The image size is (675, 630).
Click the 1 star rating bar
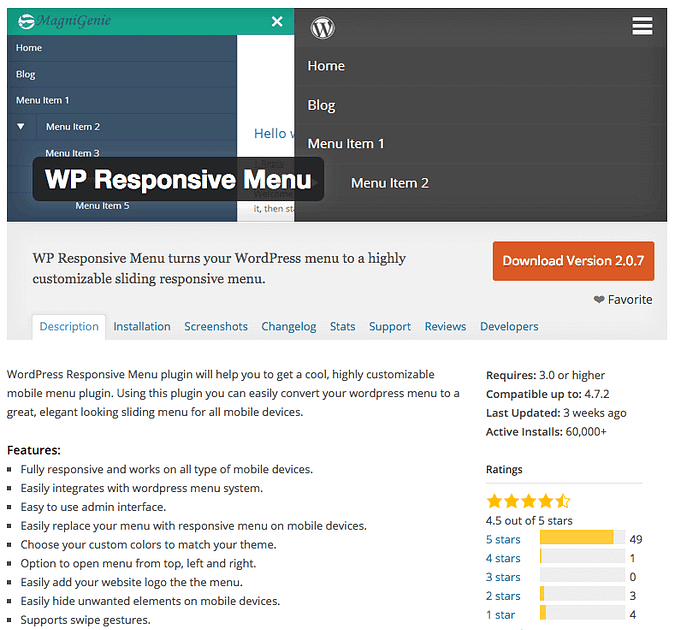[x=582, y=613]
